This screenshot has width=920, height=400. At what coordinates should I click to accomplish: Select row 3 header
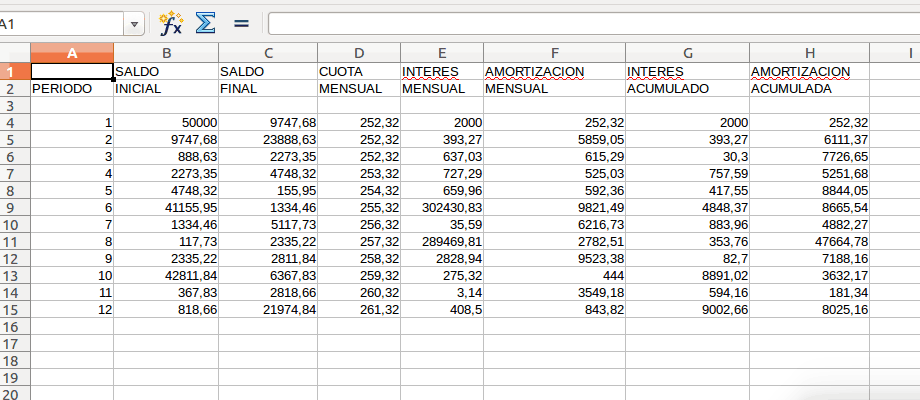click(x=15, y=106)
